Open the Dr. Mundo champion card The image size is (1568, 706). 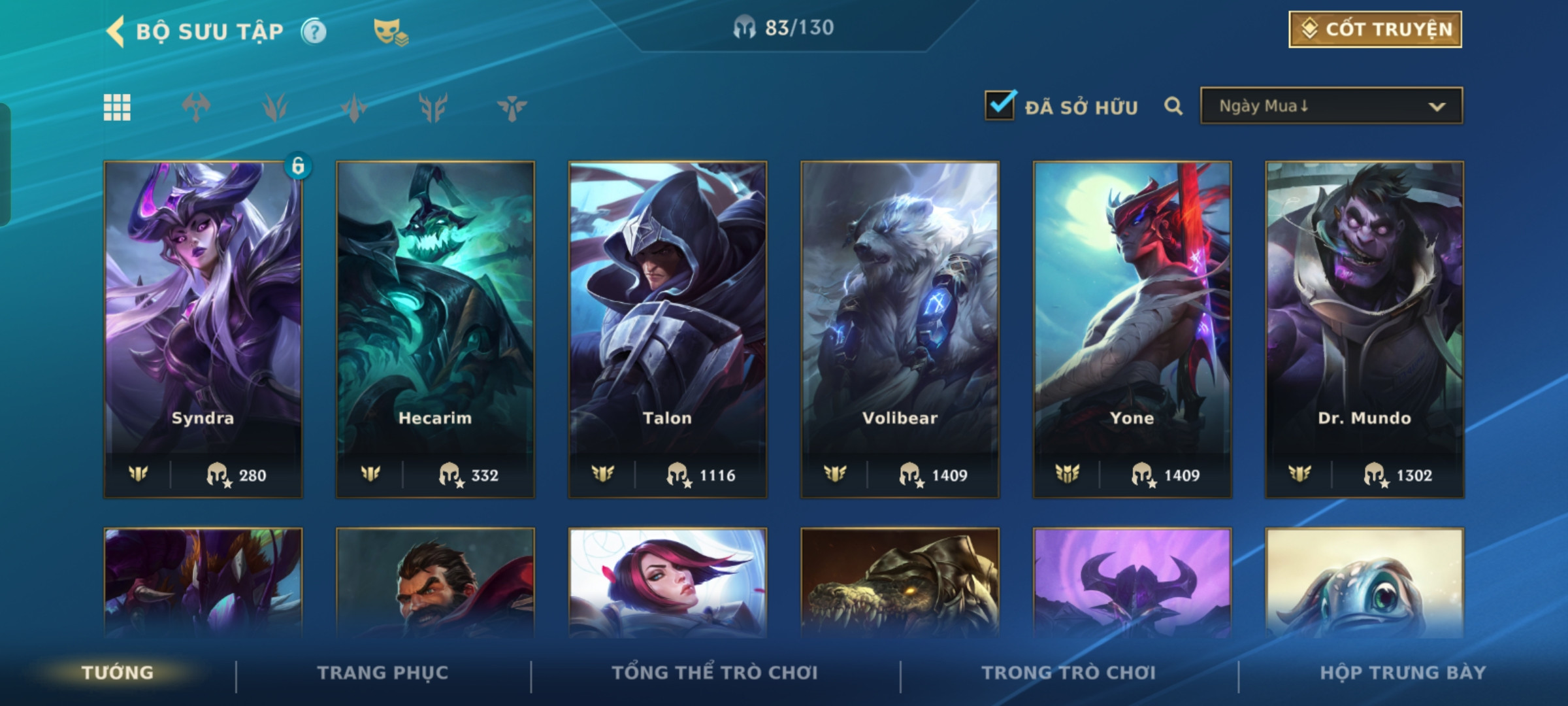coord(1364,329)
